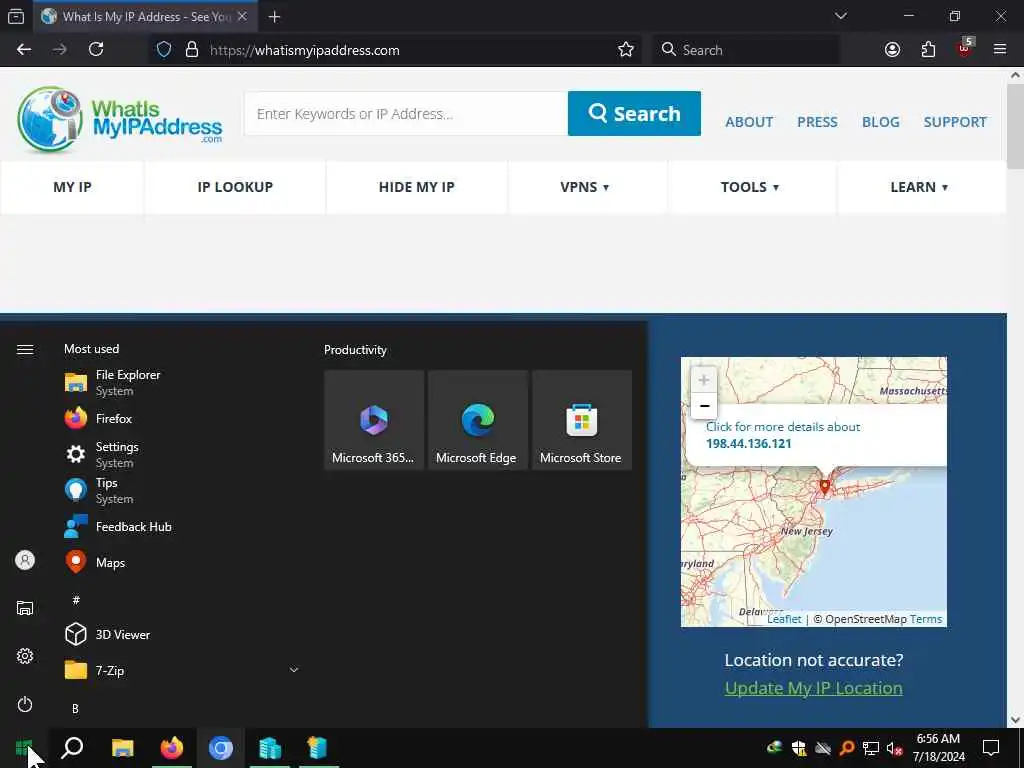1024x768 pixels.
Task: Launch Firefox from Start menu list
Action: [183, 419]
